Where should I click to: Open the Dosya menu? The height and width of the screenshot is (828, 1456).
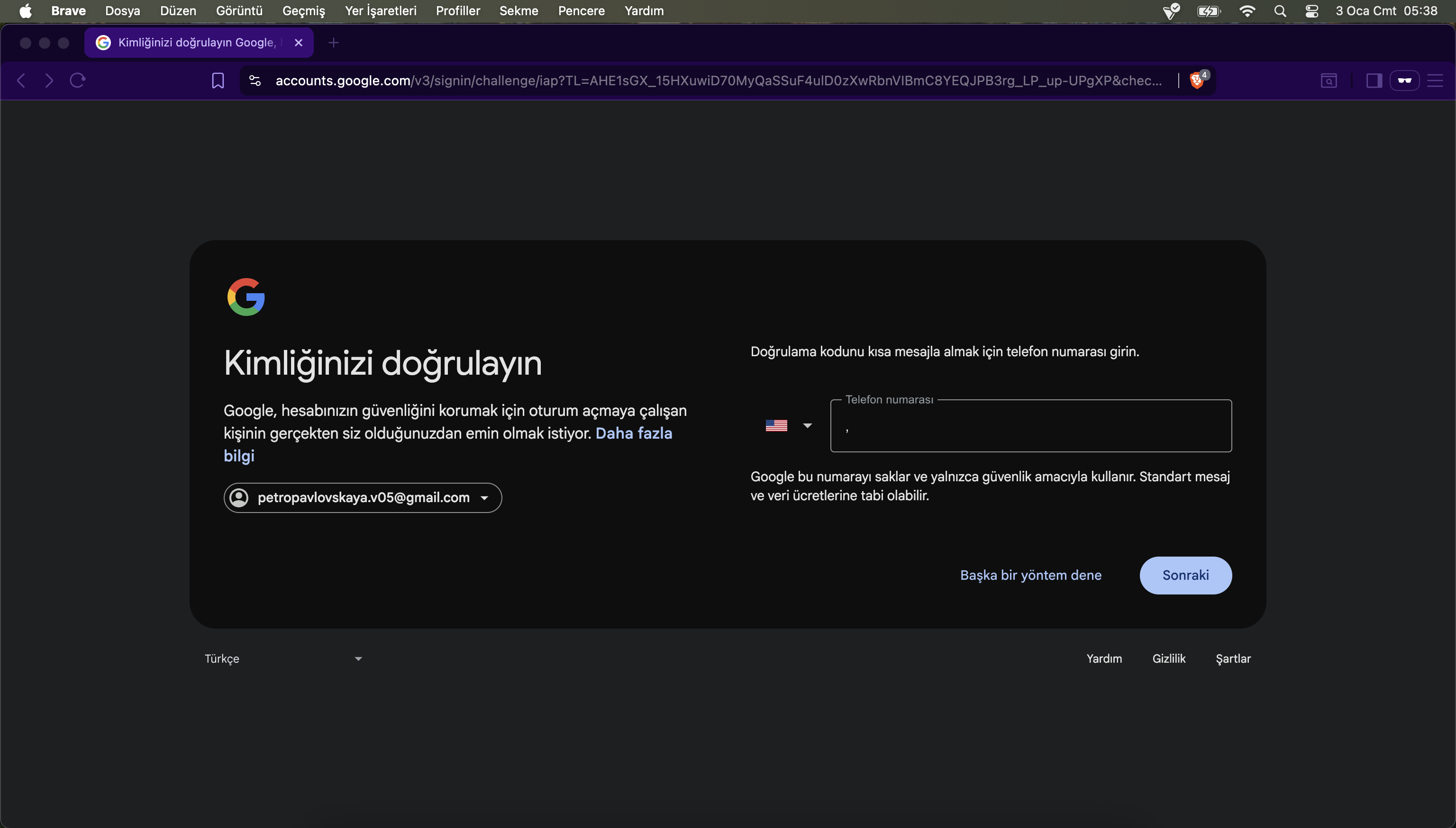point(122,11)
